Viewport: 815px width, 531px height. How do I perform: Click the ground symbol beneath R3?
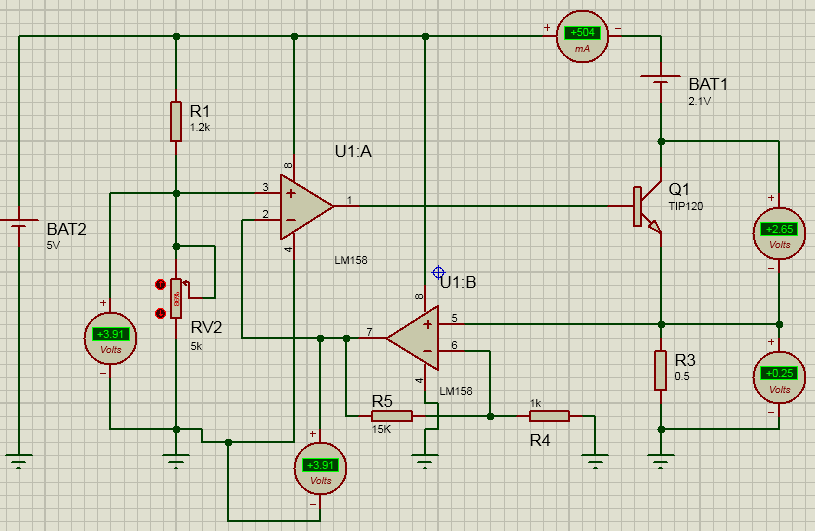click(661, 461)
